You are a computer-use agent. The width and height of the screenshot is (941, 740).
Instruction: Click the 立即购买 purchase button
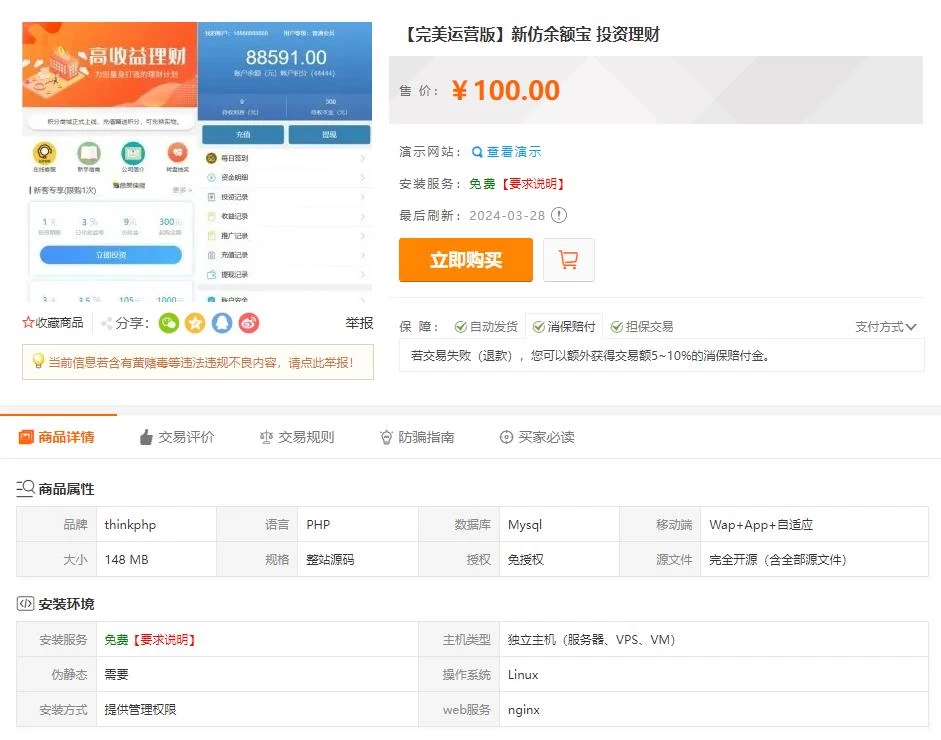tap(466, 259)
